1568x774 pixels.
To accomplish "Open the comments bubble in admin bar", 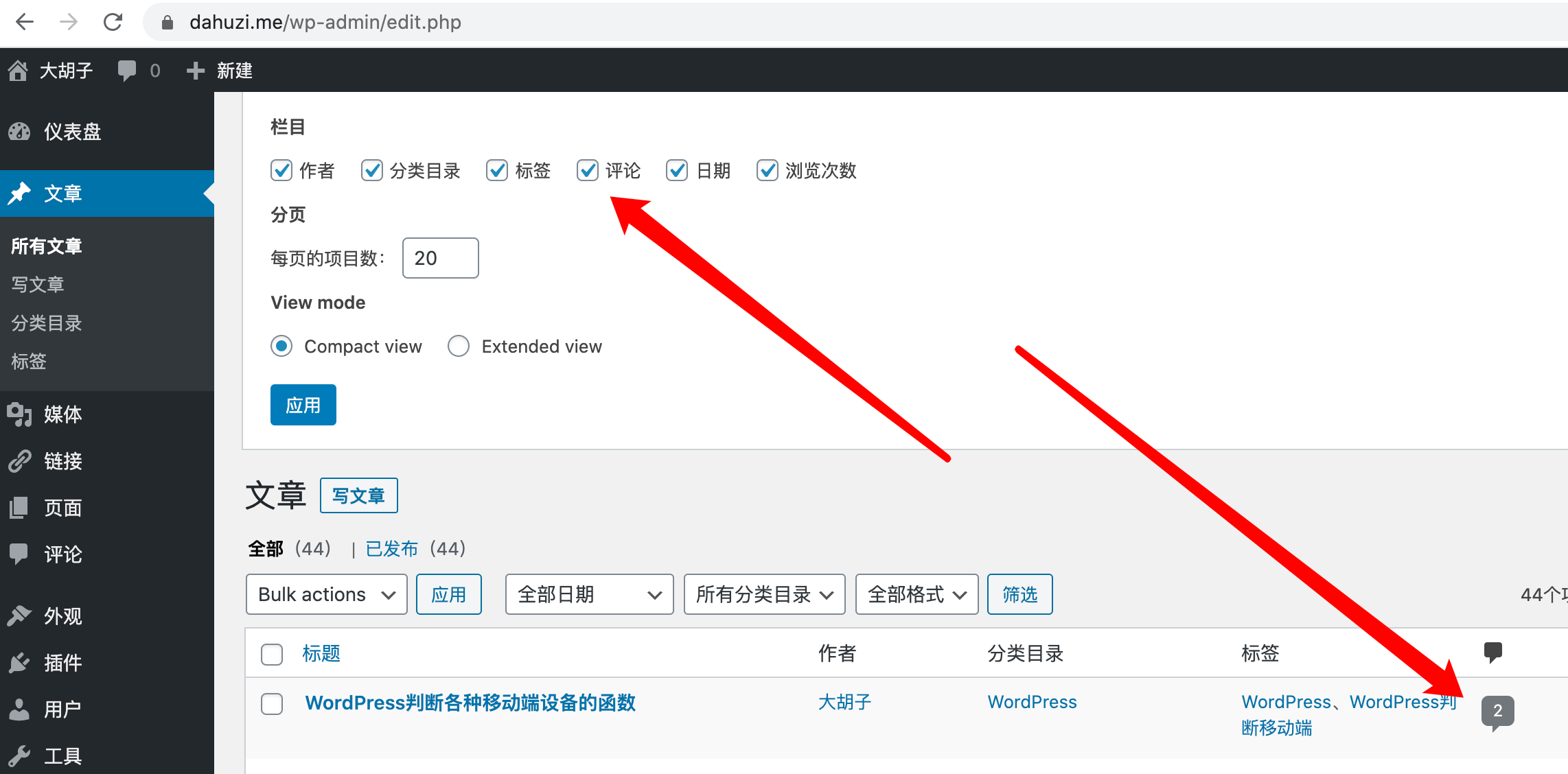I will pos(127,70).
